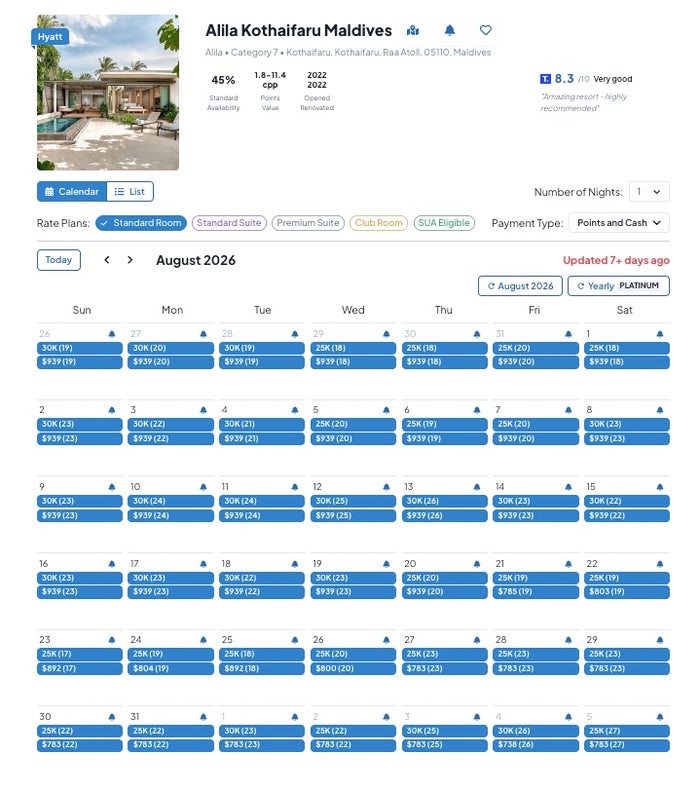This screenshot has width=700, height=791.
Task: Set an alert bell for July 29
Action: [386, 334]
